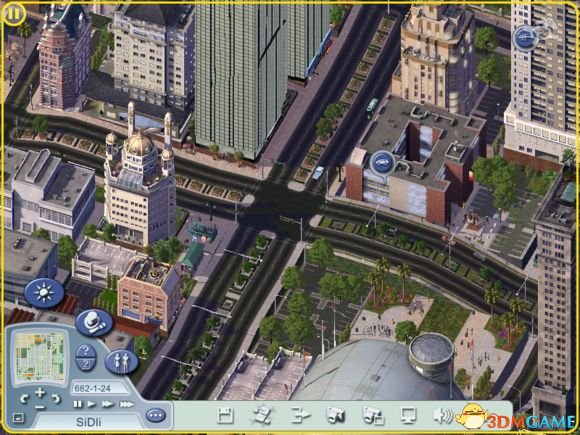Viewport: 580px width, 435px height.
Task: Open the My Sim mode people icon
Action: point(122,362)
